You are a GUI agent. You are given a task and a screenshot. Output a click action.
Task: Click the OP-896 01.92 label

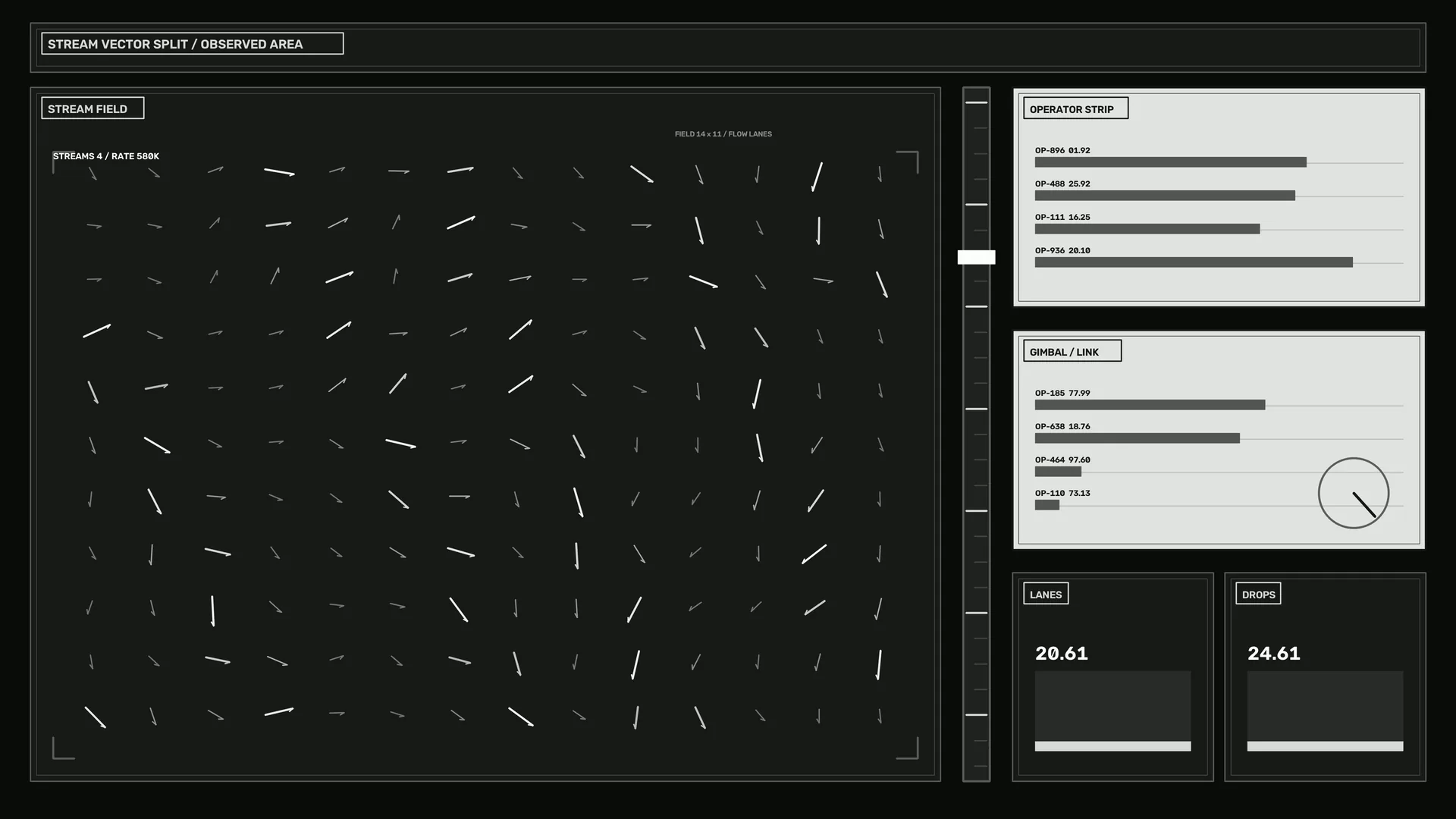click(x=1062, y=150)
